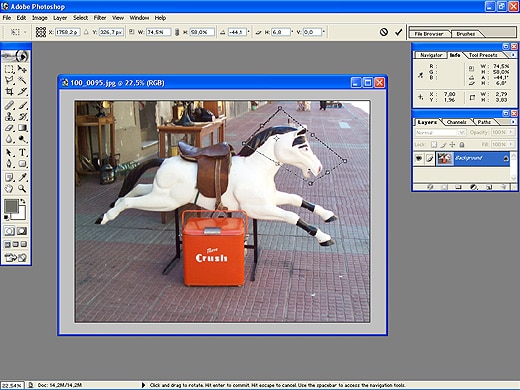Screen dimensions: 520x390
Task: Switch to Standard Mode editing
Action: (9, 231)
